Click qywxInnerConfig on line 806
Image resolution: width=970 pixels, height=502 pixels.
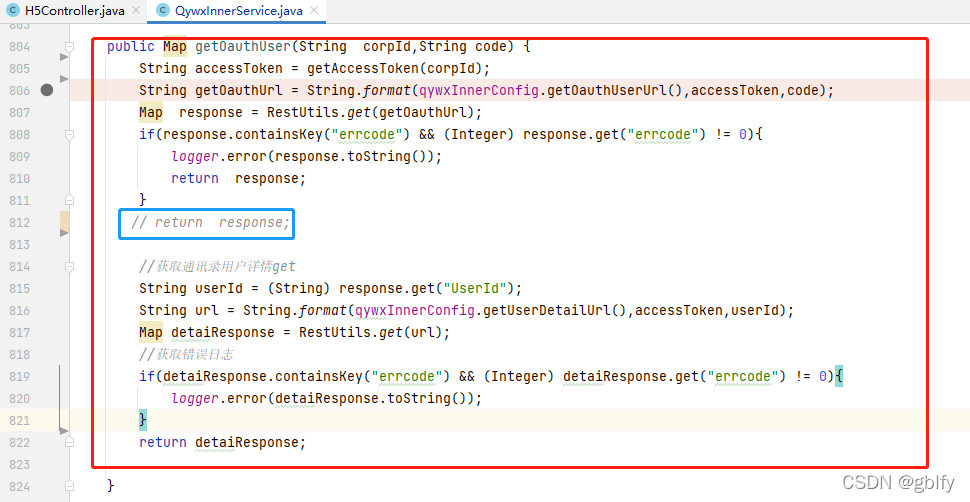(x=479, y=90)
